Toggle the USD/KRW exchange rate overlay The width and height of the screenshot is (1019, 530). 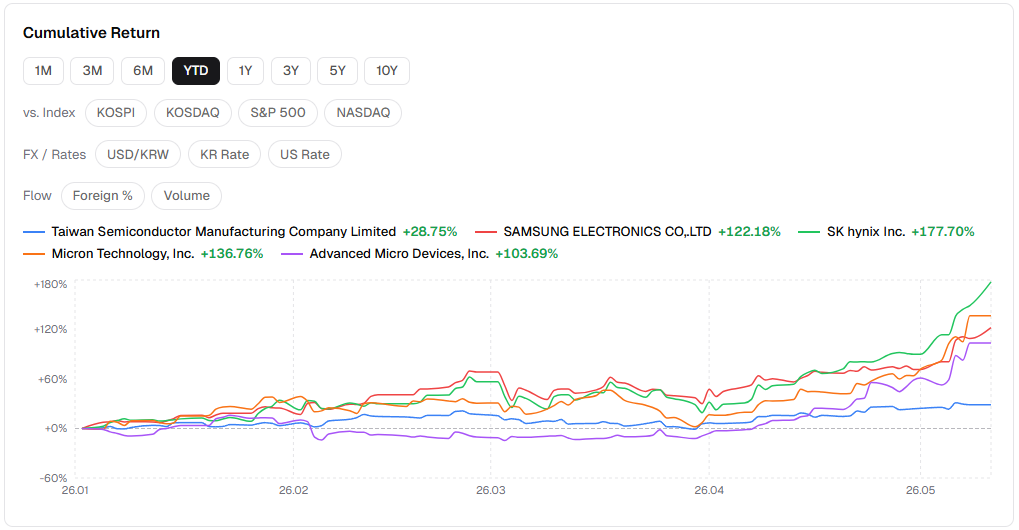click(x=138, y=155)
